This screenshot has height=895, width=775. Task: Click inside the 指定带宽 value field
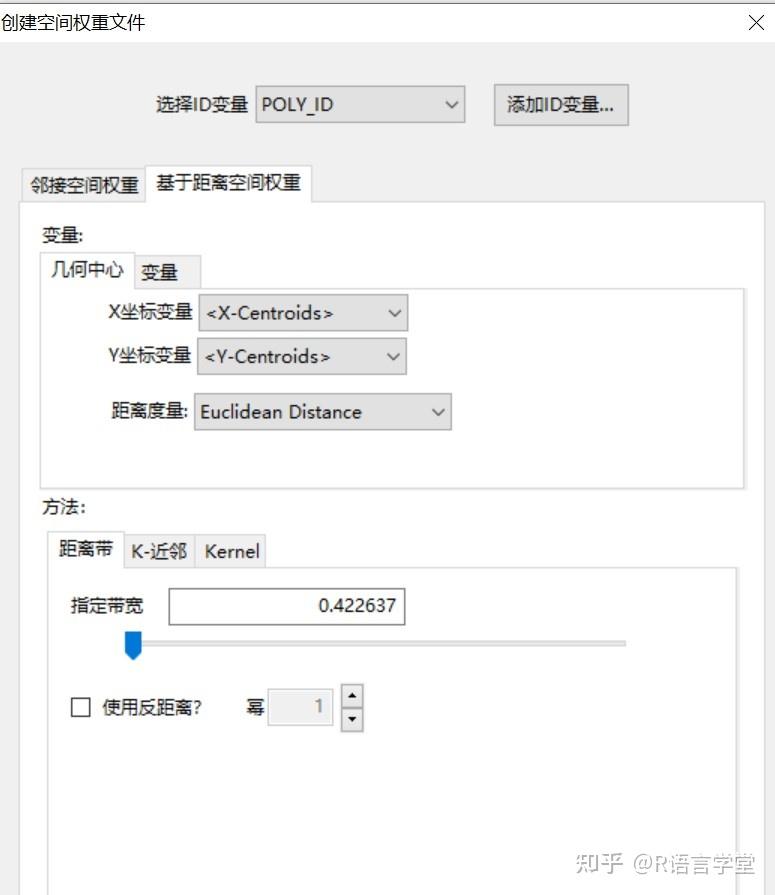(287, 606)
